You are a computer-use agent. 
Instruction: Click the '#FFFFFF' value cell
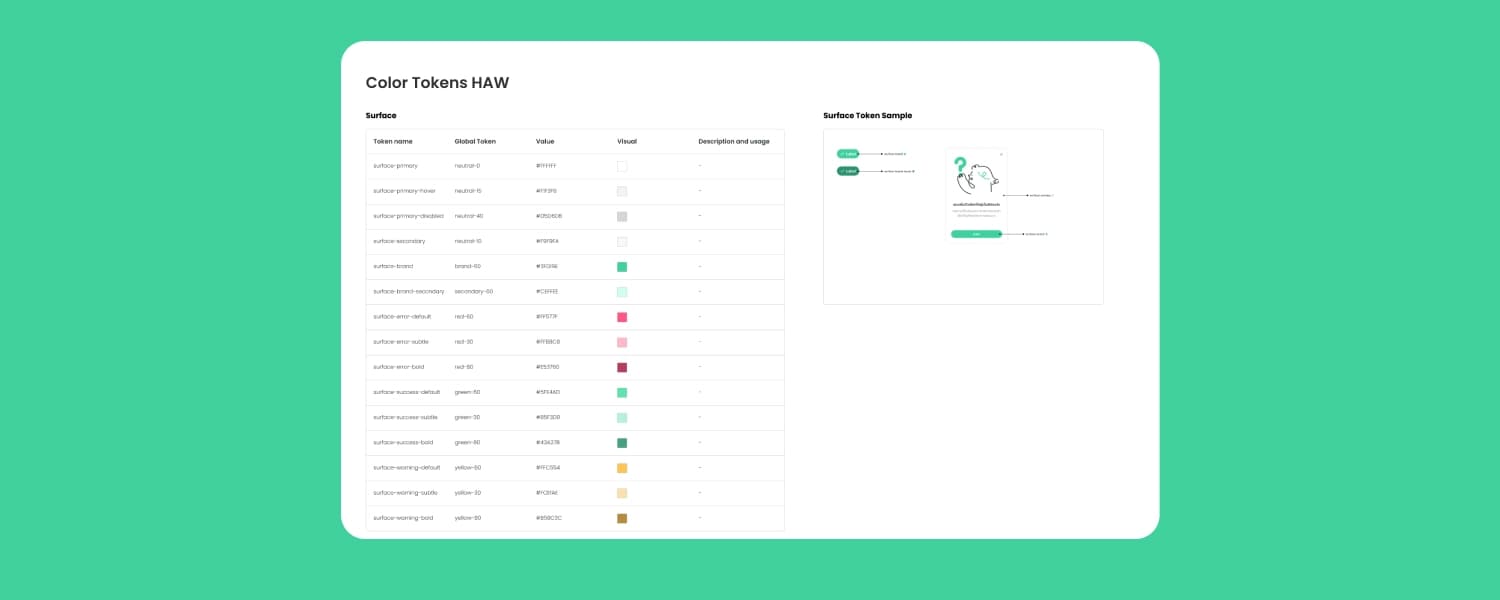pyautogui.click(x=546, y=166)
